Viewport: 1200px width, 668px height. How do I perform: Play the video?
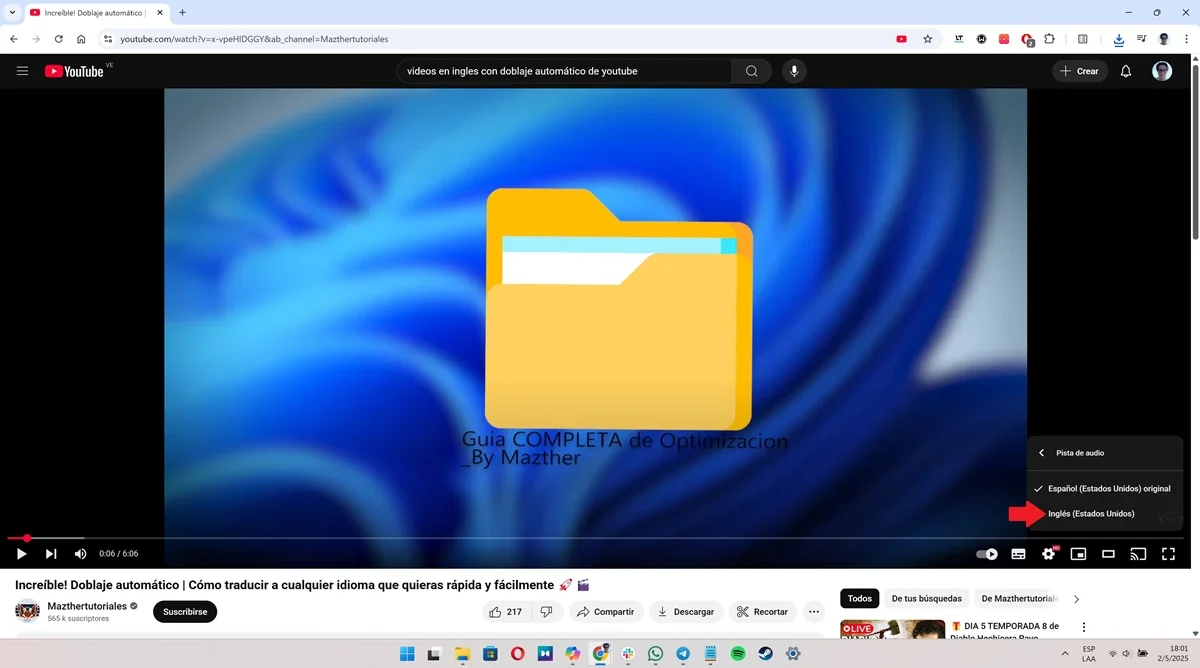click(21, 554)
